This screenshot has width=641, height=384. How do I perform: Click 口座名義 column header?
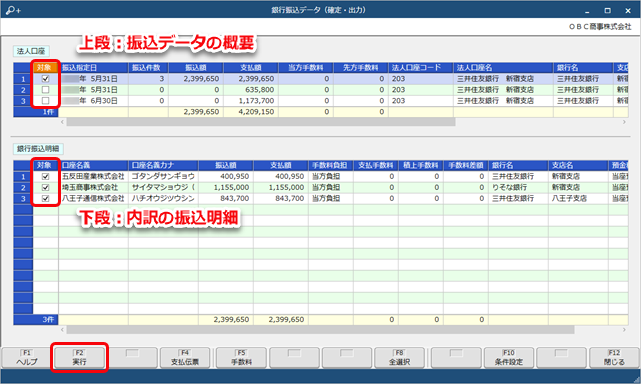click(94, 165)
